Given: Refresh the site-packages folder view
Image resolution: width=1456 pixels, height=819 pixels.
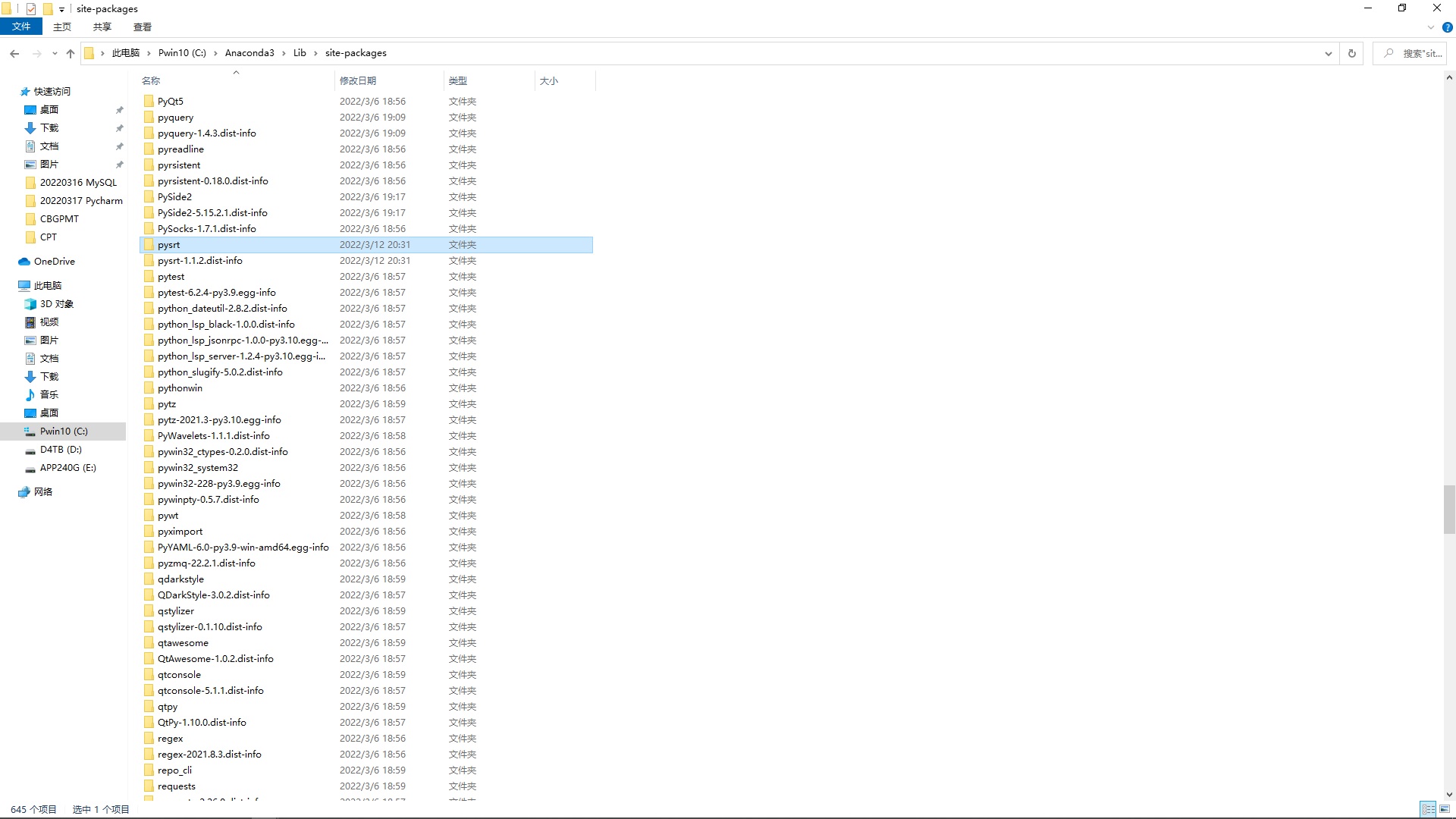Looking at the screenshot, I should point(1351,53).
